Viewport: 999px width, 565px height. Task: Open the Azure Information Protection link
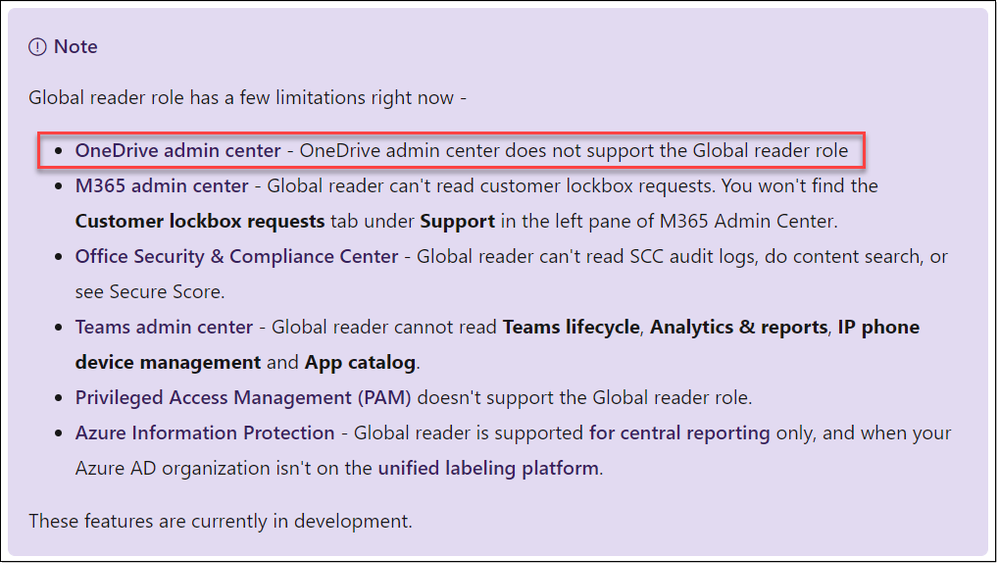pyautogui.click(x=205, y=433)
